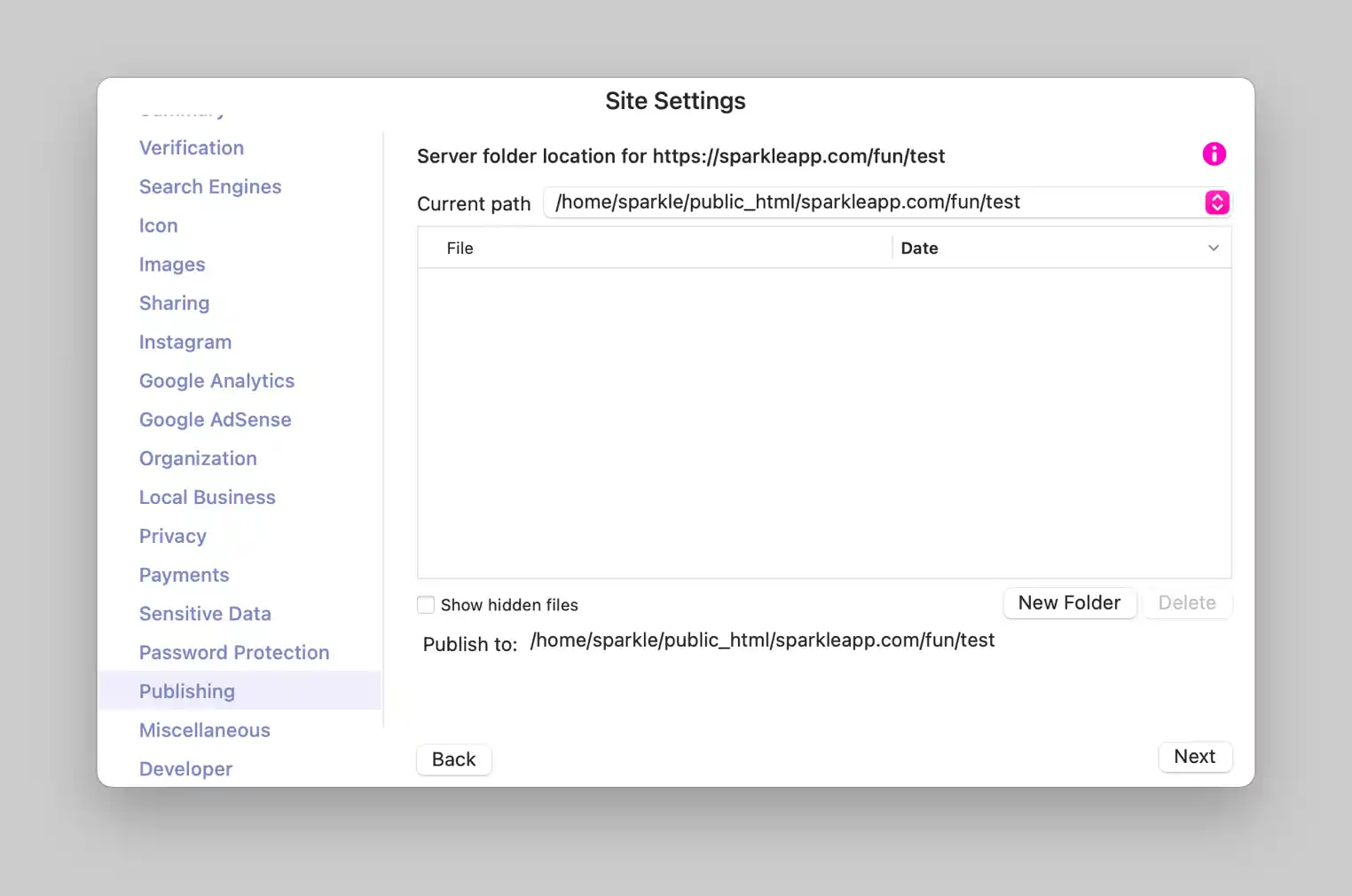The width and height of the screenshot is (1352, 896).
Task: Open the Current path dropdown stepper
Action: pyautogui.click(x=1216, y=203)
